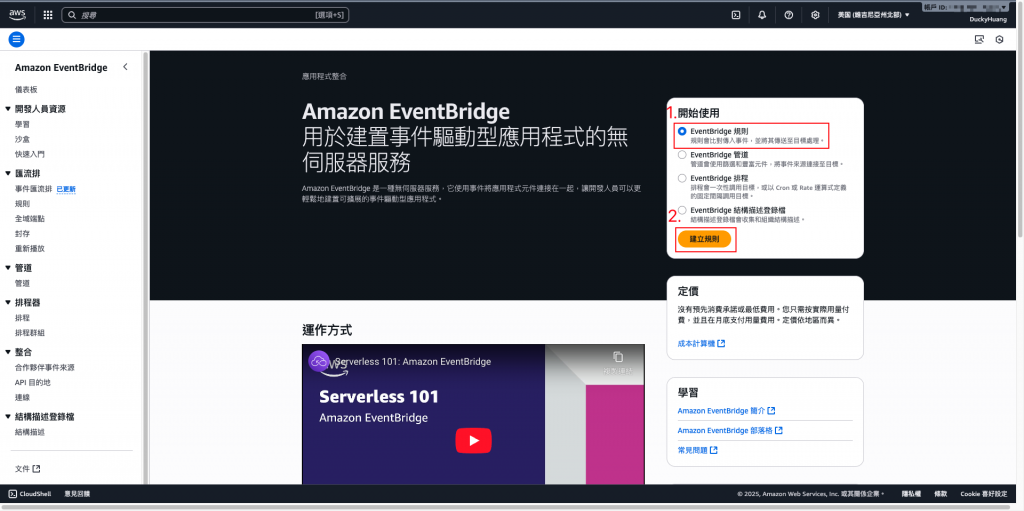This screenshot has width=1024, height=511.
Task: Select the EventBridge 排程 radio option
Action: click(682, 178)
